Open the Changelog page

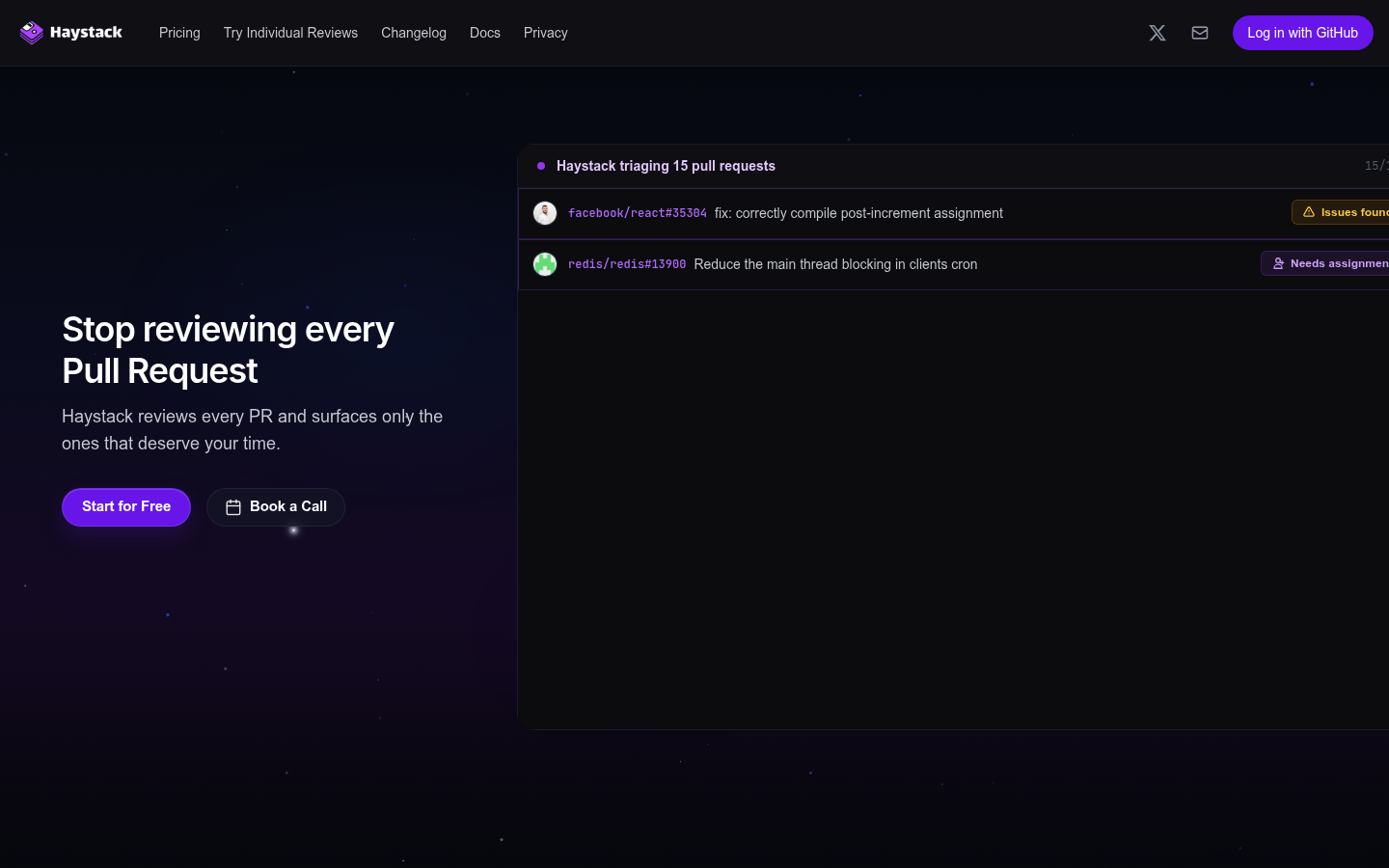[414, 33]
